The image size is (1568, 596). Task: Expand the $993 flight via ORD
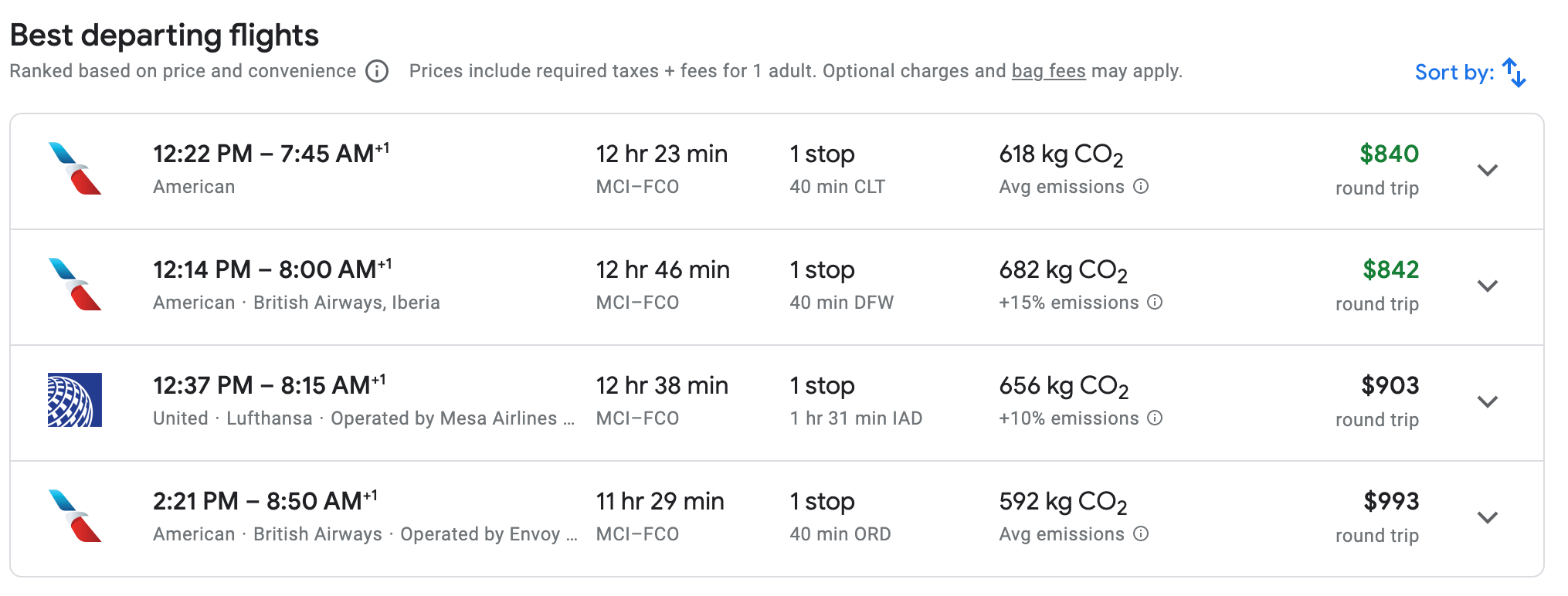(x=1488, y=517)
